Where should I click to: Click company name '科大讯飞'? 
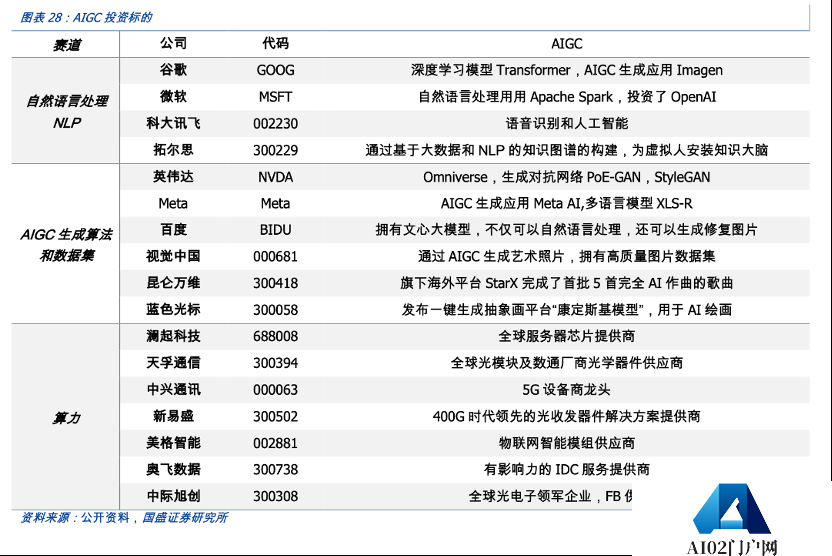[174, 124]
